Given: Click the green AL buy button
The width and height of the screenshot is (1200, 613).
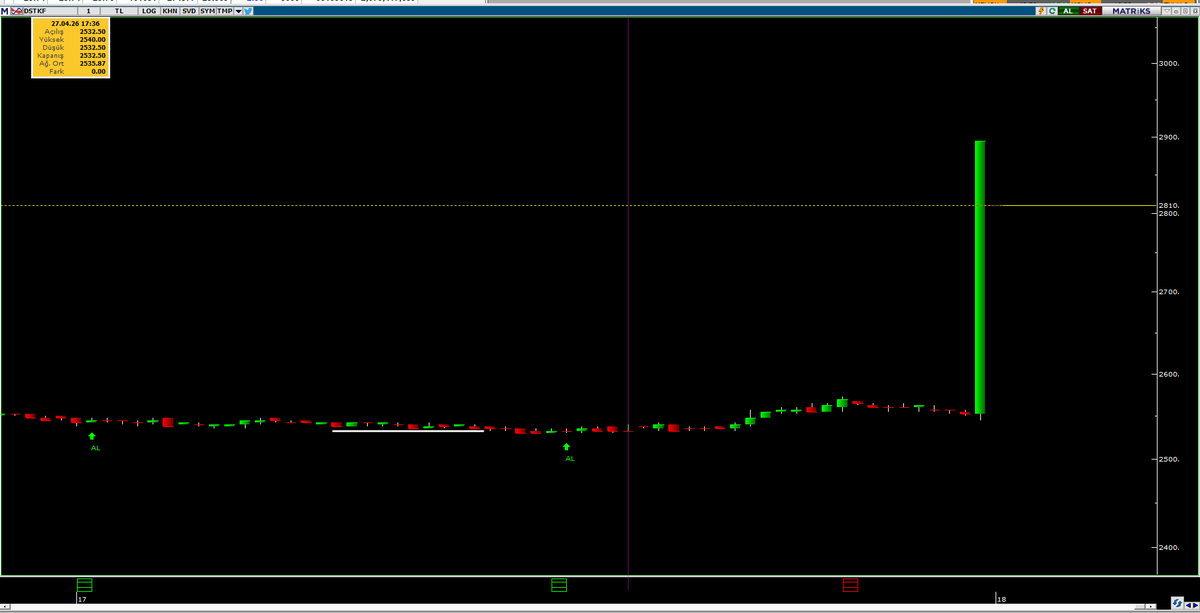Looking at the screenshot, I should coord(1068,11).
